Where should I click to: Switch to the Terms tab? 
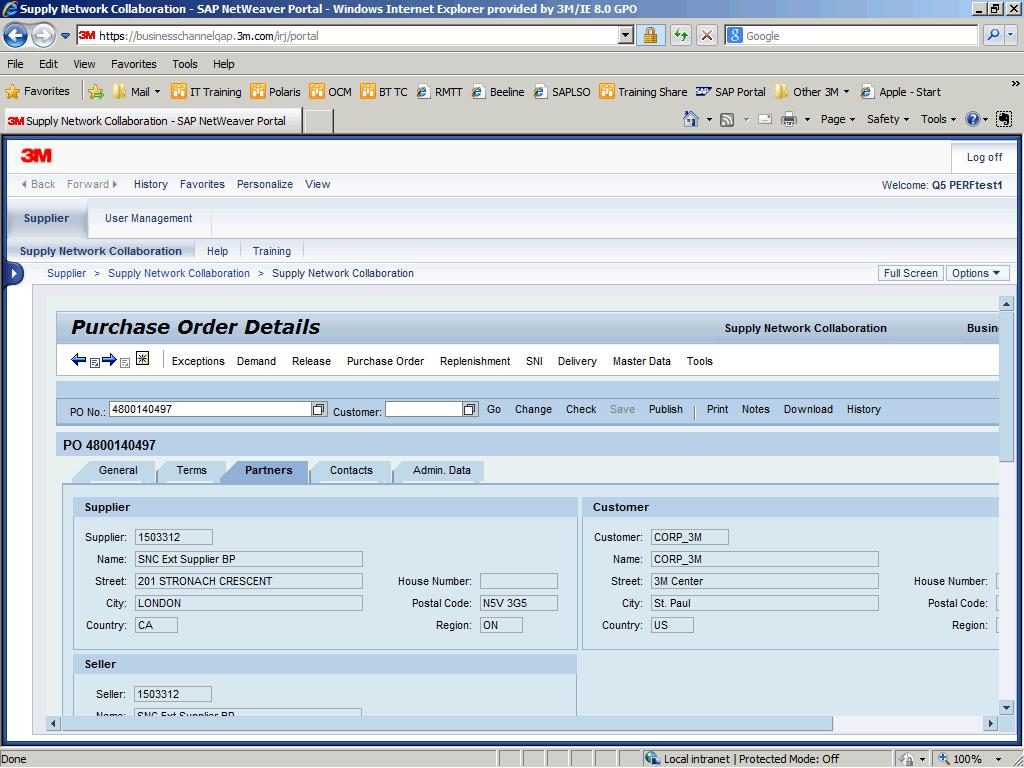pyautogui.click(x=191, y=470)
